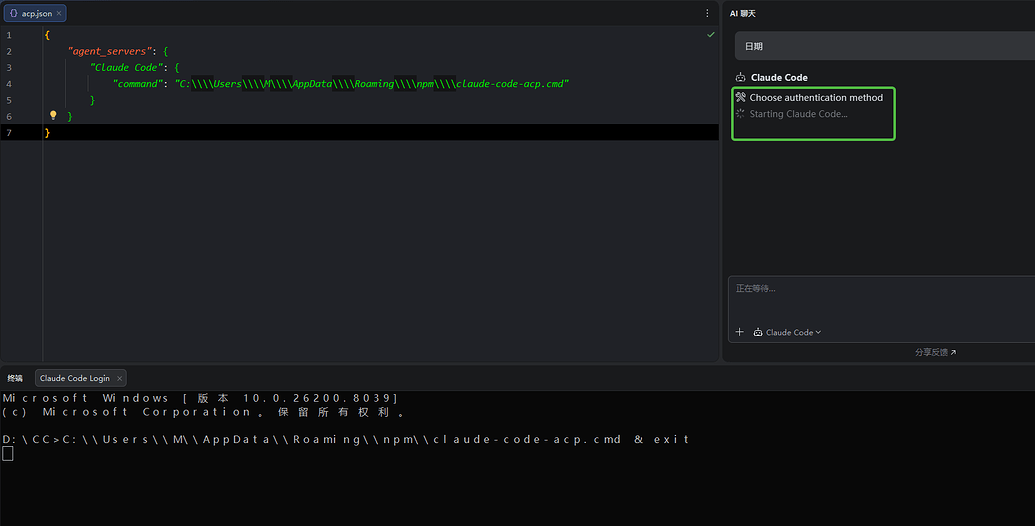Image resolution: width=1035 pixels, height=526 pixels.
Task: Click Choose authentication method text
Action: pyautogui.click(x=816, y=97)
